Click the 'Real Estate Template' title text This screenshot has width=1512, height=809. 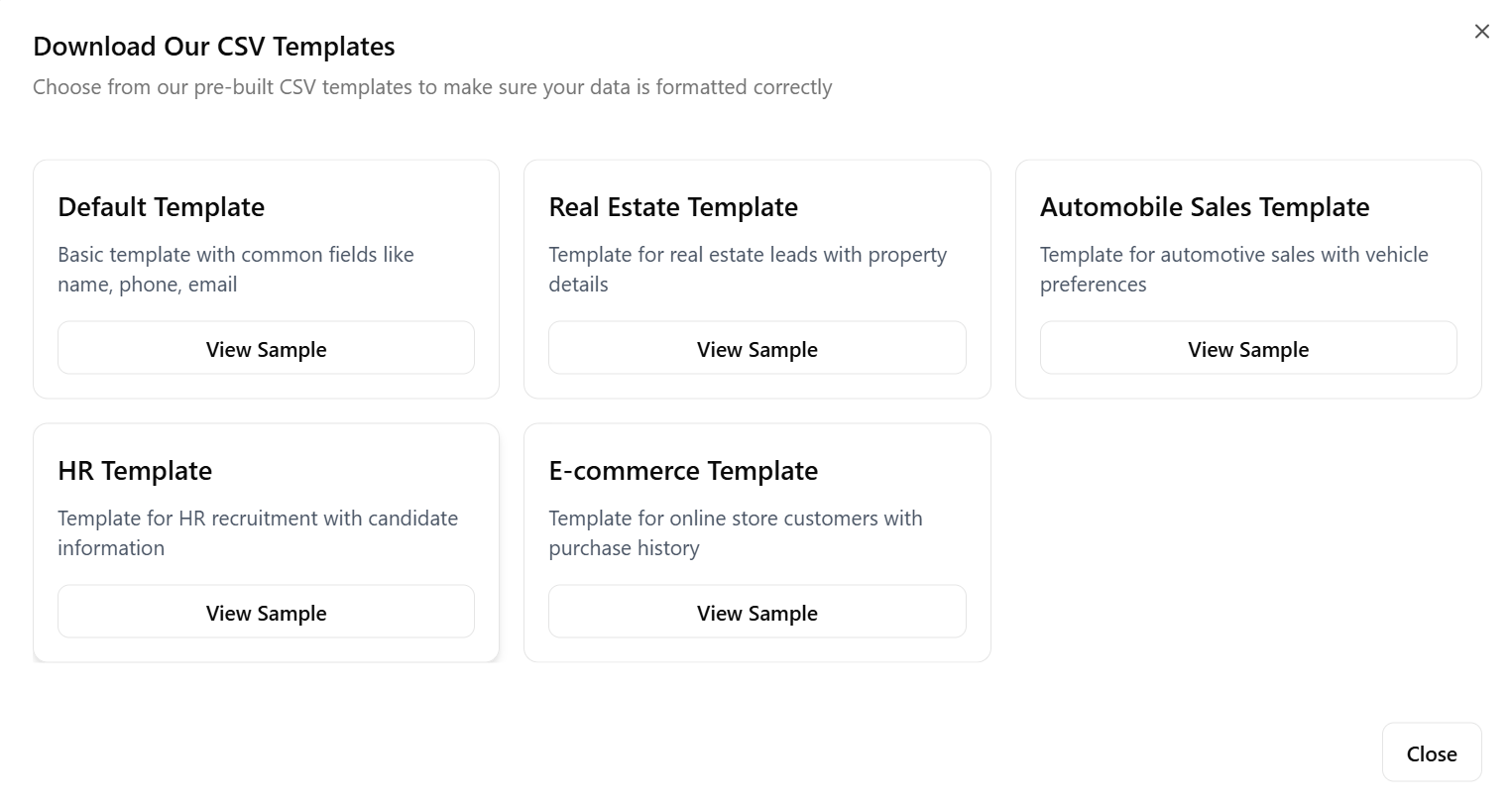coord(673,207)
